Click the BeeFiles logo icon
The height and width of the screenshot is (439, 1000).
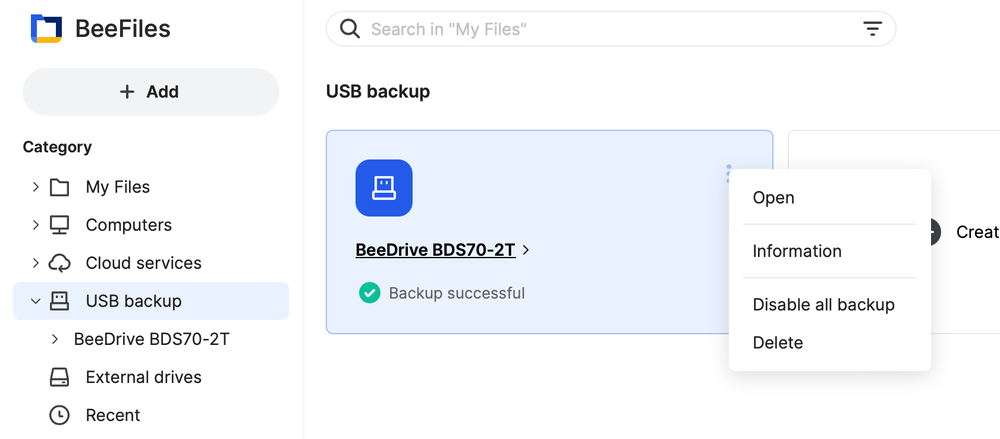46,29
